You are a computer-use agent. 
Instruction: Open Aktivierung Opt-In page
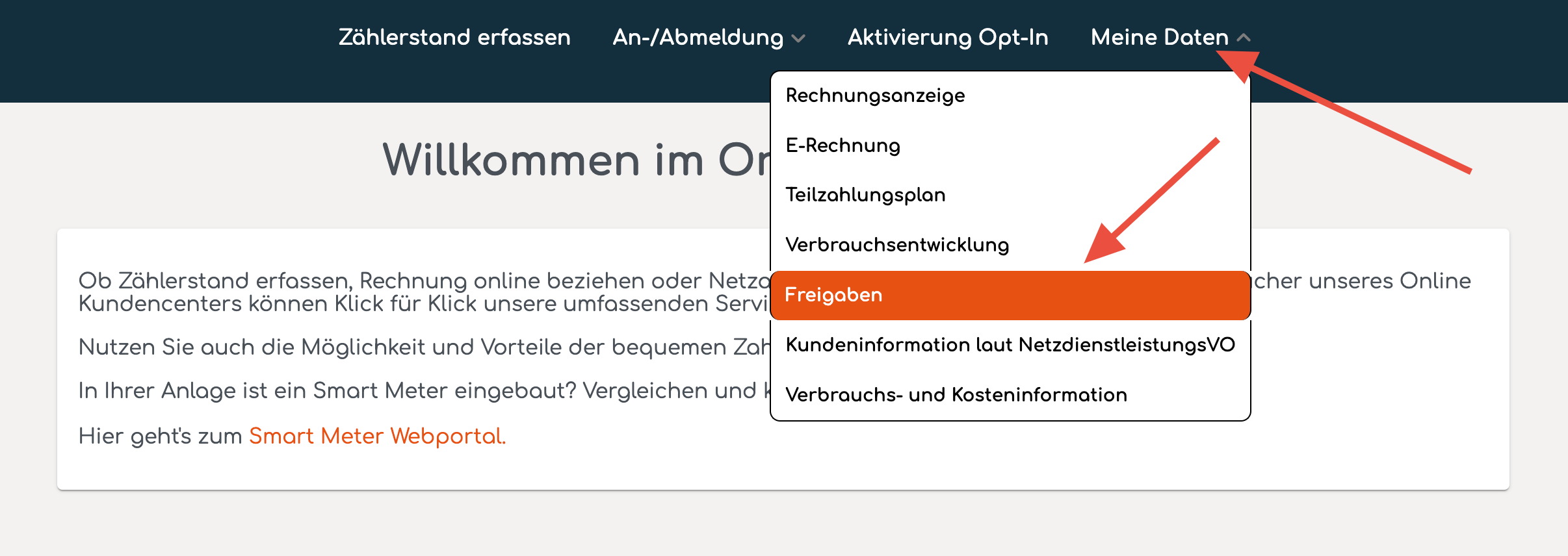[948, 37]
